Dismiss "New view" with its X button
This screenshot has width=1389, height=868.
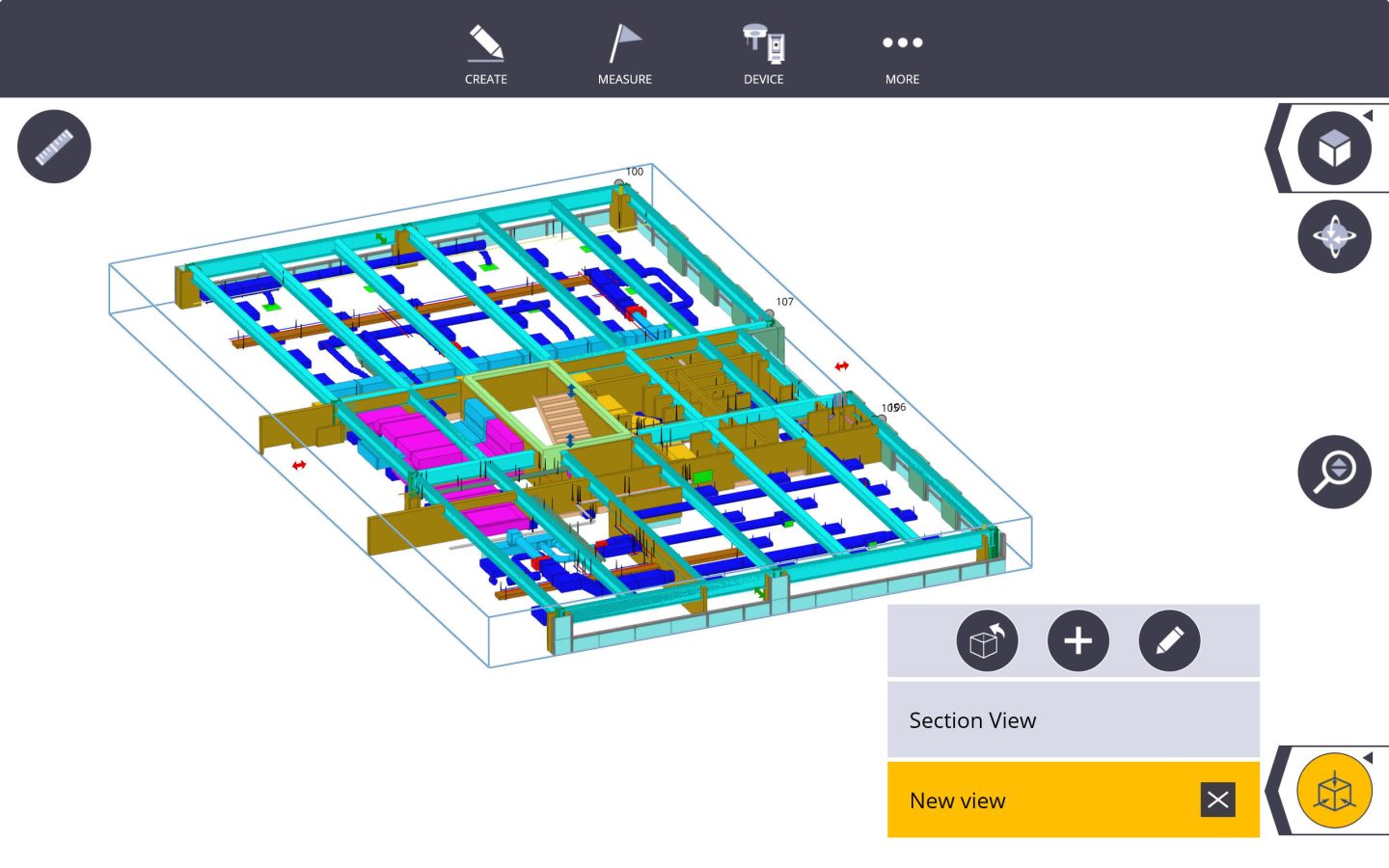pos(1217,800)
